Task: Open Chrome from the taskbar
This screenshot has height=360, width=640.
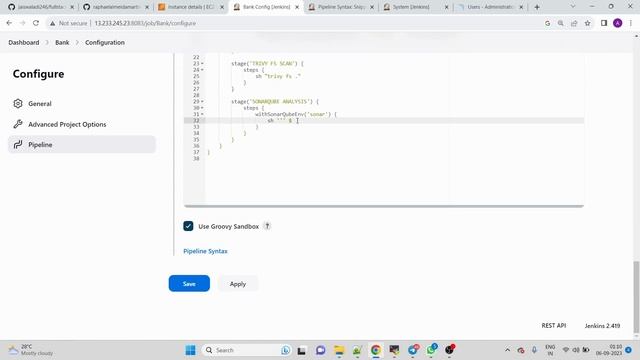Action: click(376, 350)
